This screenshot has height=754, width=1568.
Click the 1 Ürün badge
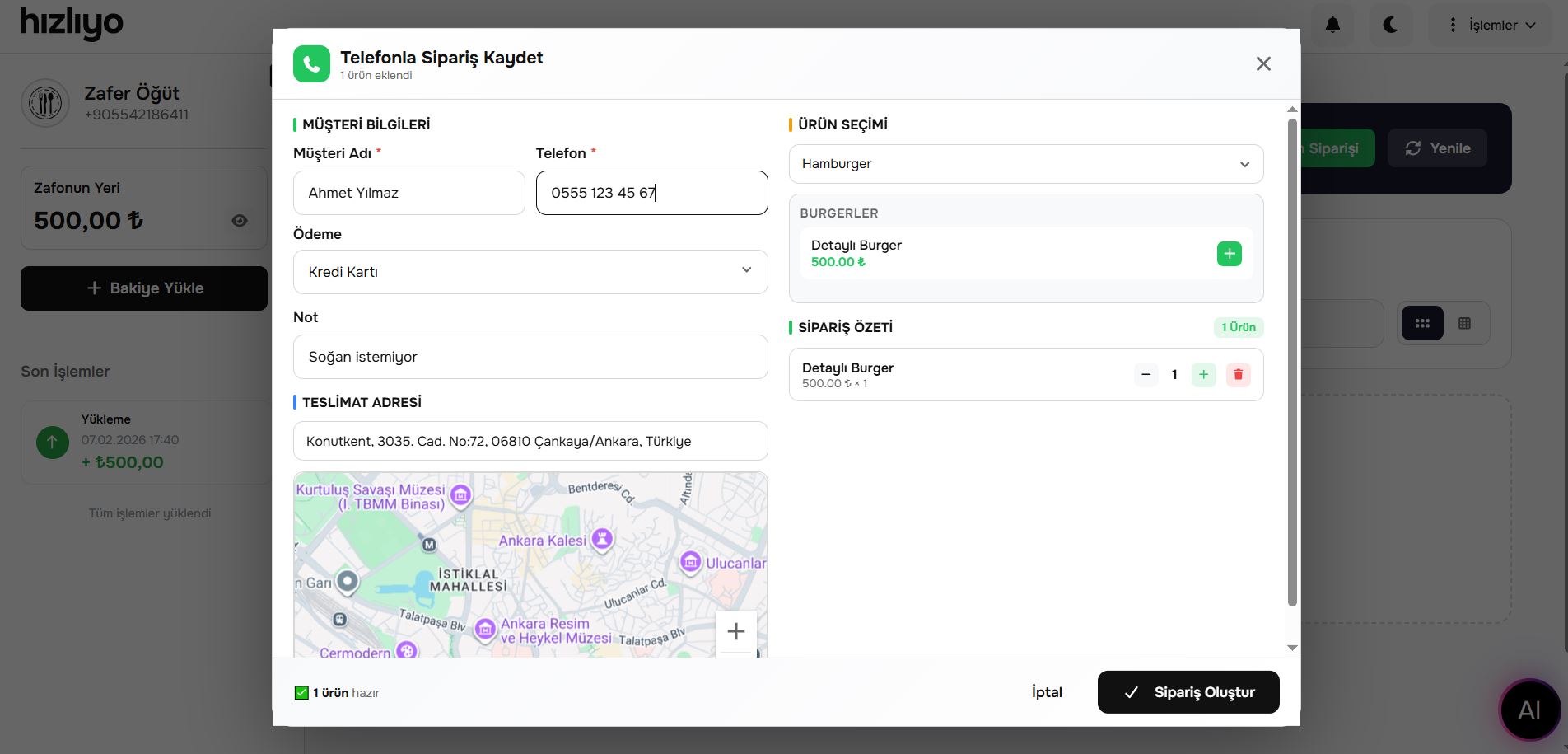tap(1239, 327)
